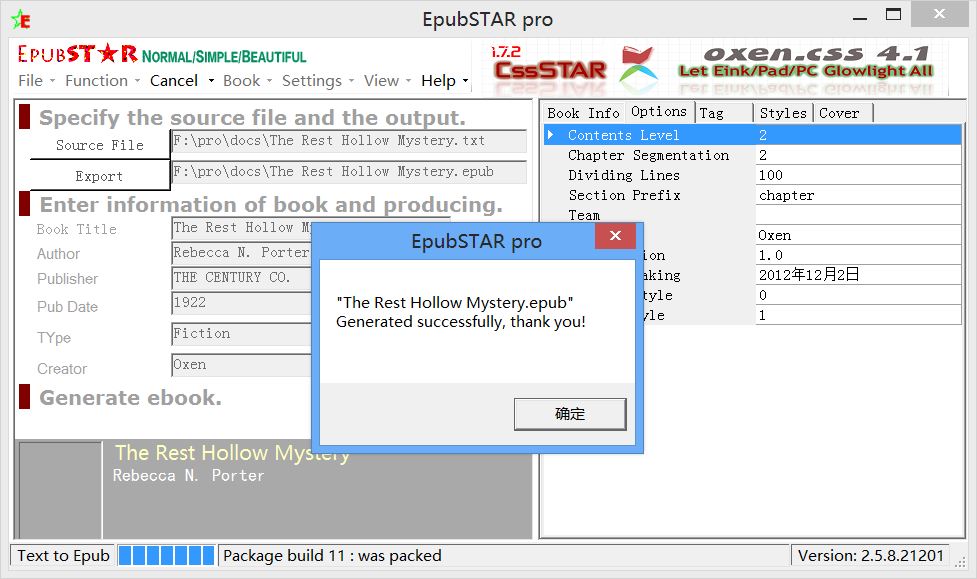Click the book cover thumbnail placeholder
Image resolution: width=977 pixels, height=579 pixels.
tap(60, 490)
